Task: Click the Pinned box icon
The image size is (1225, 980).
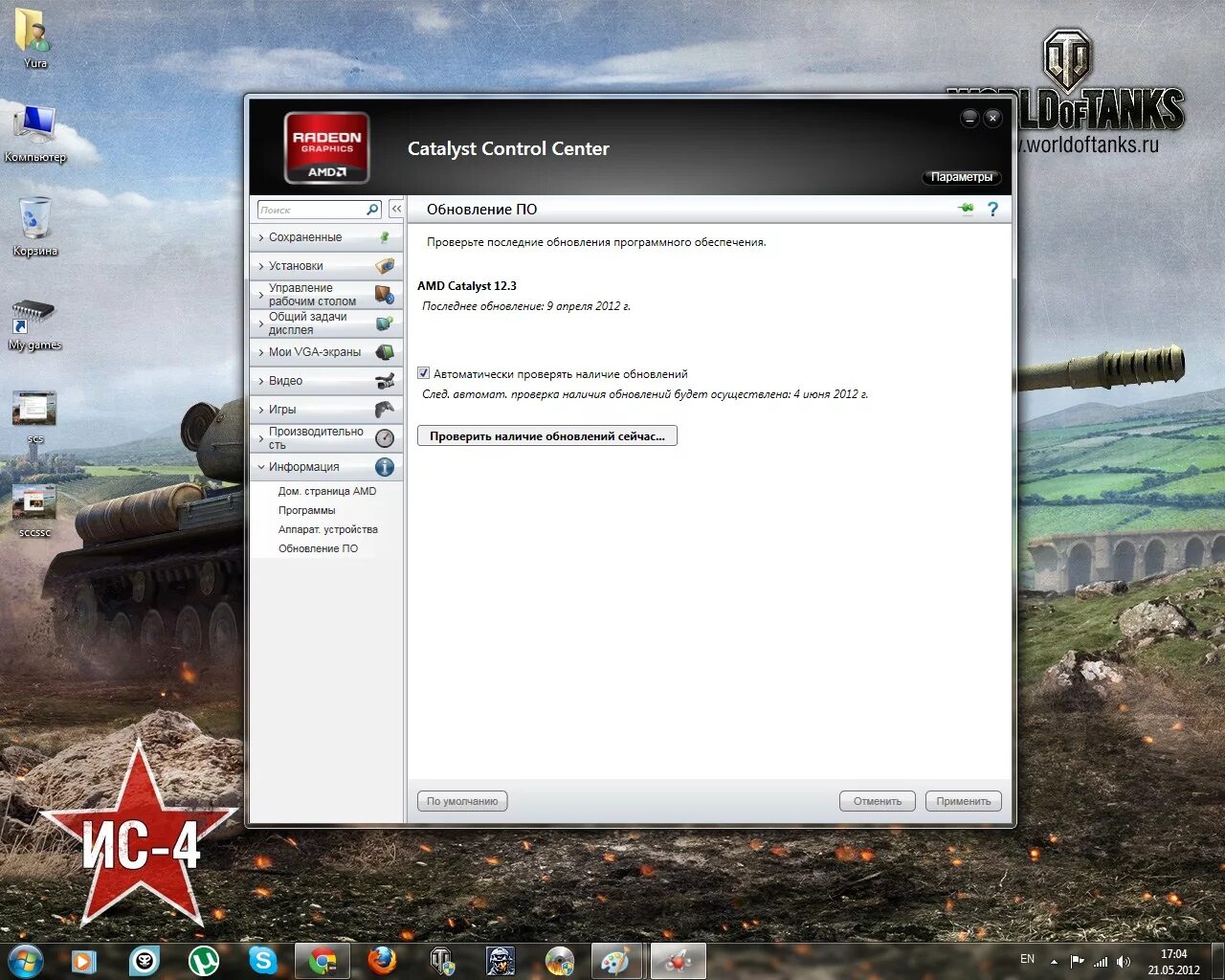Action: click(x=385, y=266)
